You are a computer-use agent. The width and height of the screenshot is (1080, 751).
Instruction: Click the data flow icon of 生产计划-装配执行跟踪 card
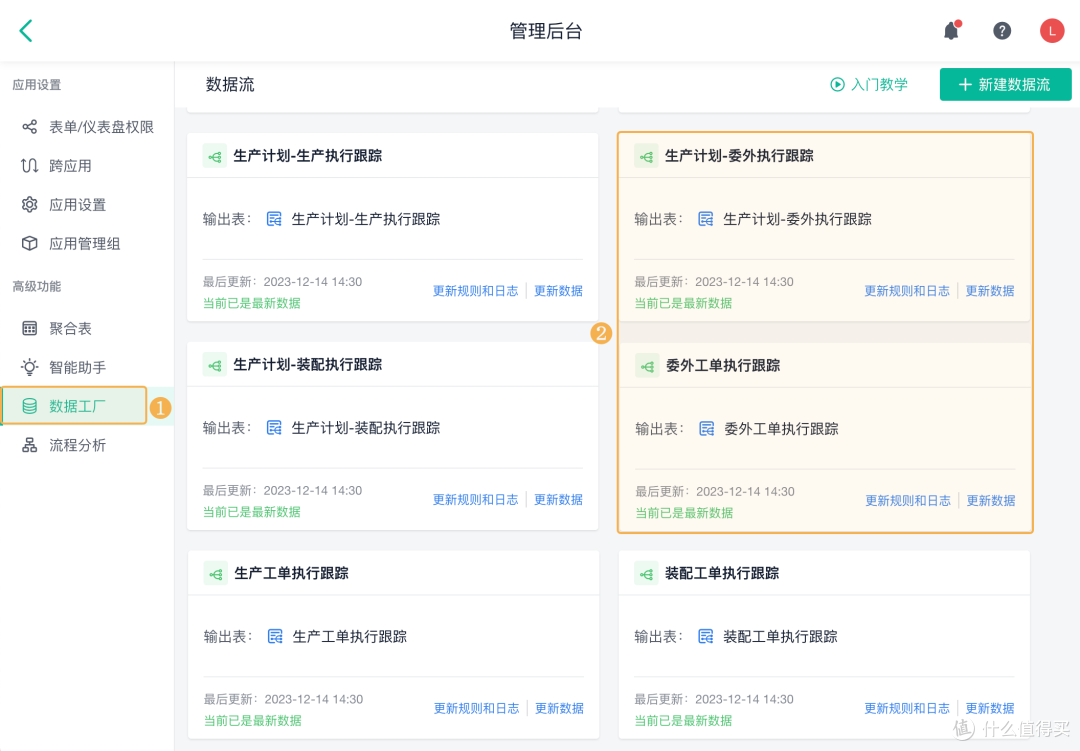pos(215,365)
